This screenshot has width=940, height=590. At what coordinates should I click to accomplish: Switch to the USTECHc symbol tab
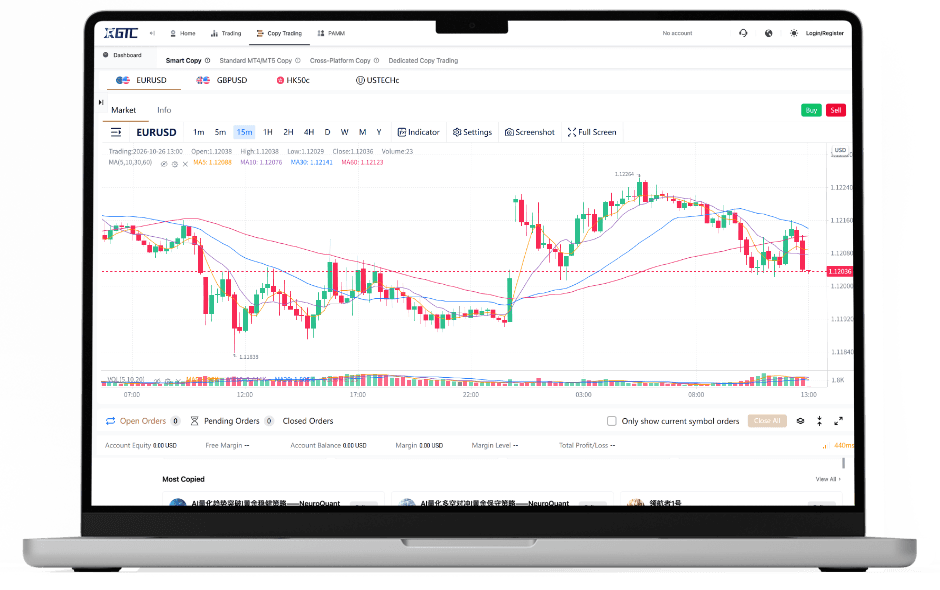378,80
